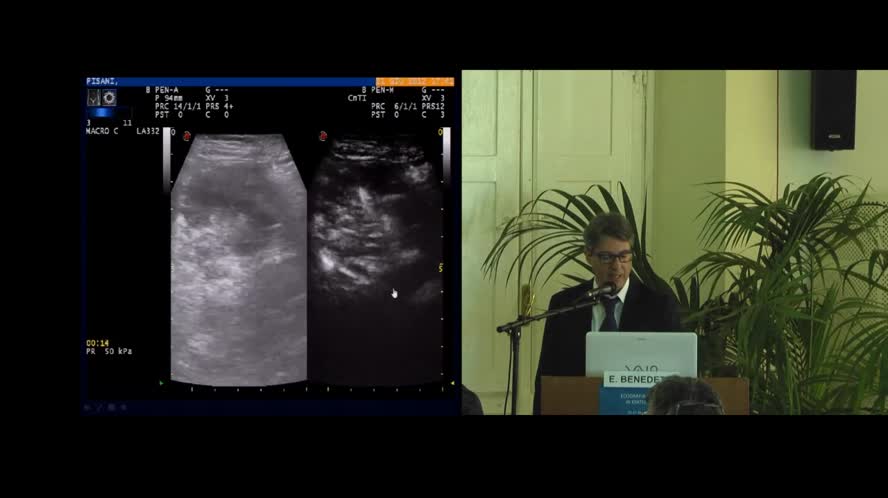
Task: Click the blue glowing indicator under the header icons
Action: pyautogui.click(x=102, y=113)
